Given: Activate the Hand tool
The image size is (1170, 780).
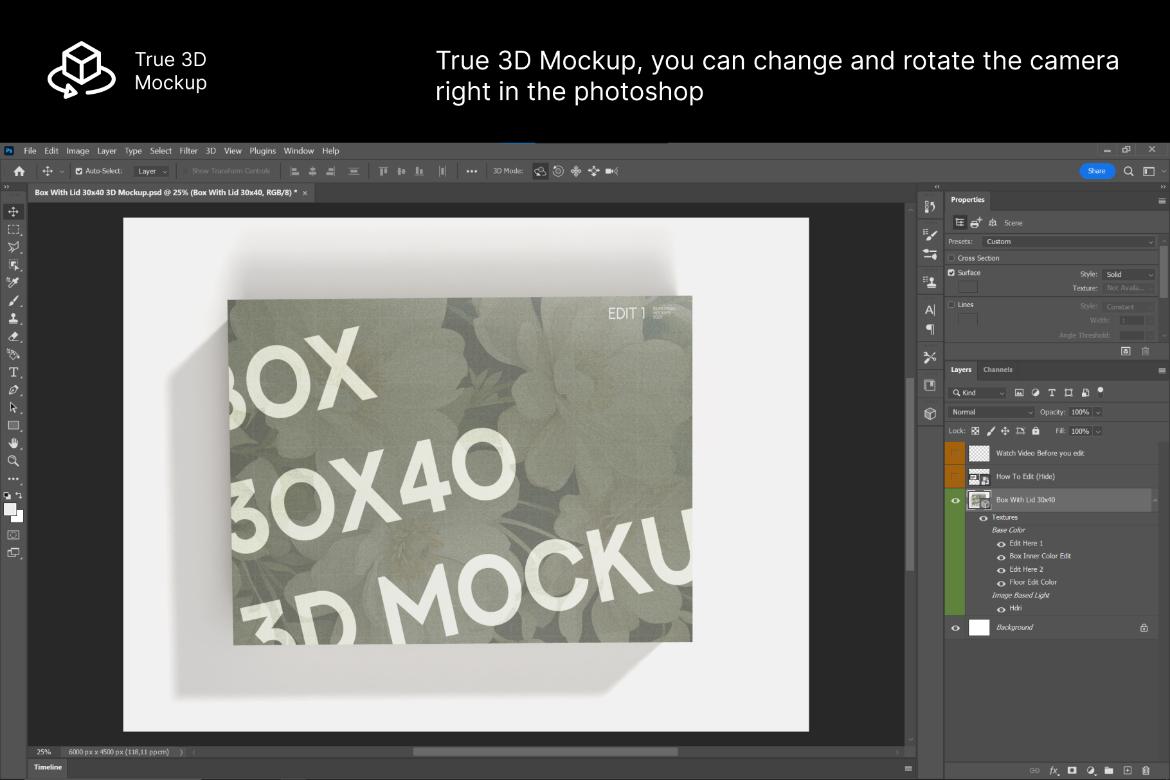Looking at the screenshot, I should point(13,443).
